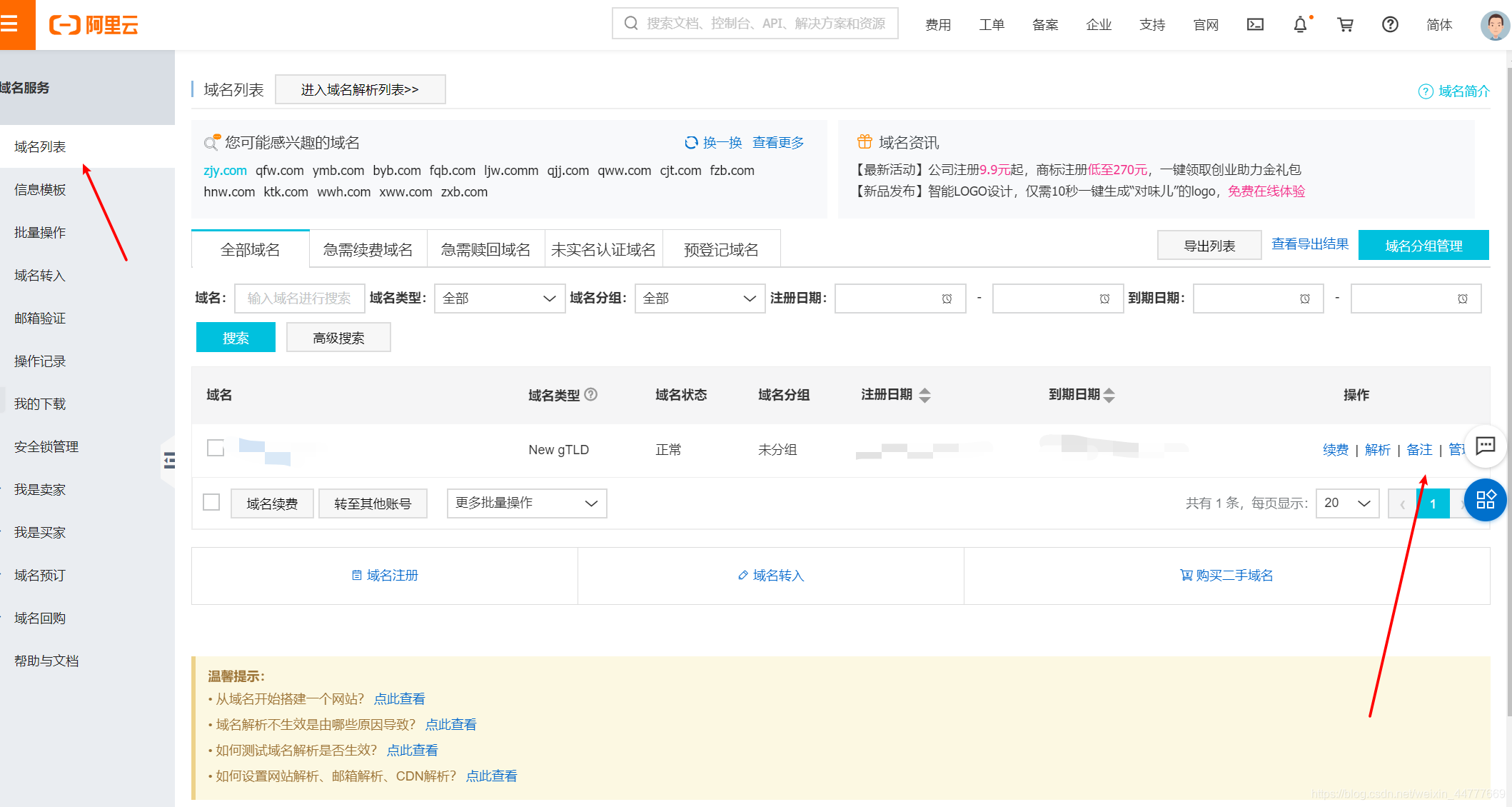The image size is (1512, 807).
Task: Open the notification bell
Action: point(1301,25)
